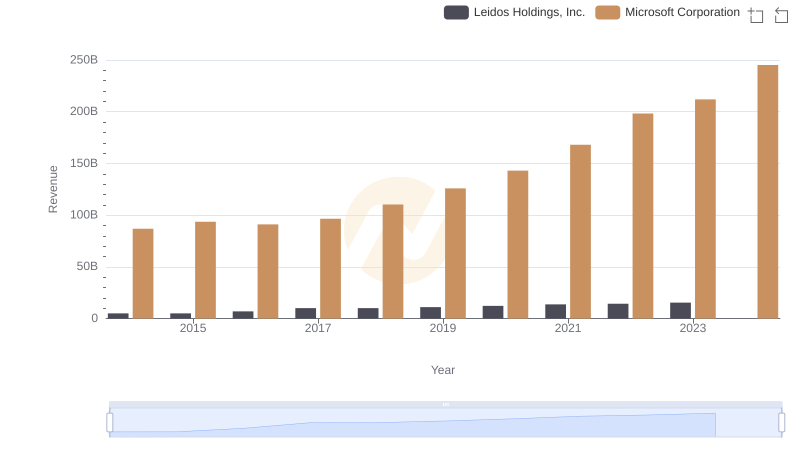This screenshot has width=800, height=461.
Task: Click the 2015 x-axis label
Action: pos(193,328)
